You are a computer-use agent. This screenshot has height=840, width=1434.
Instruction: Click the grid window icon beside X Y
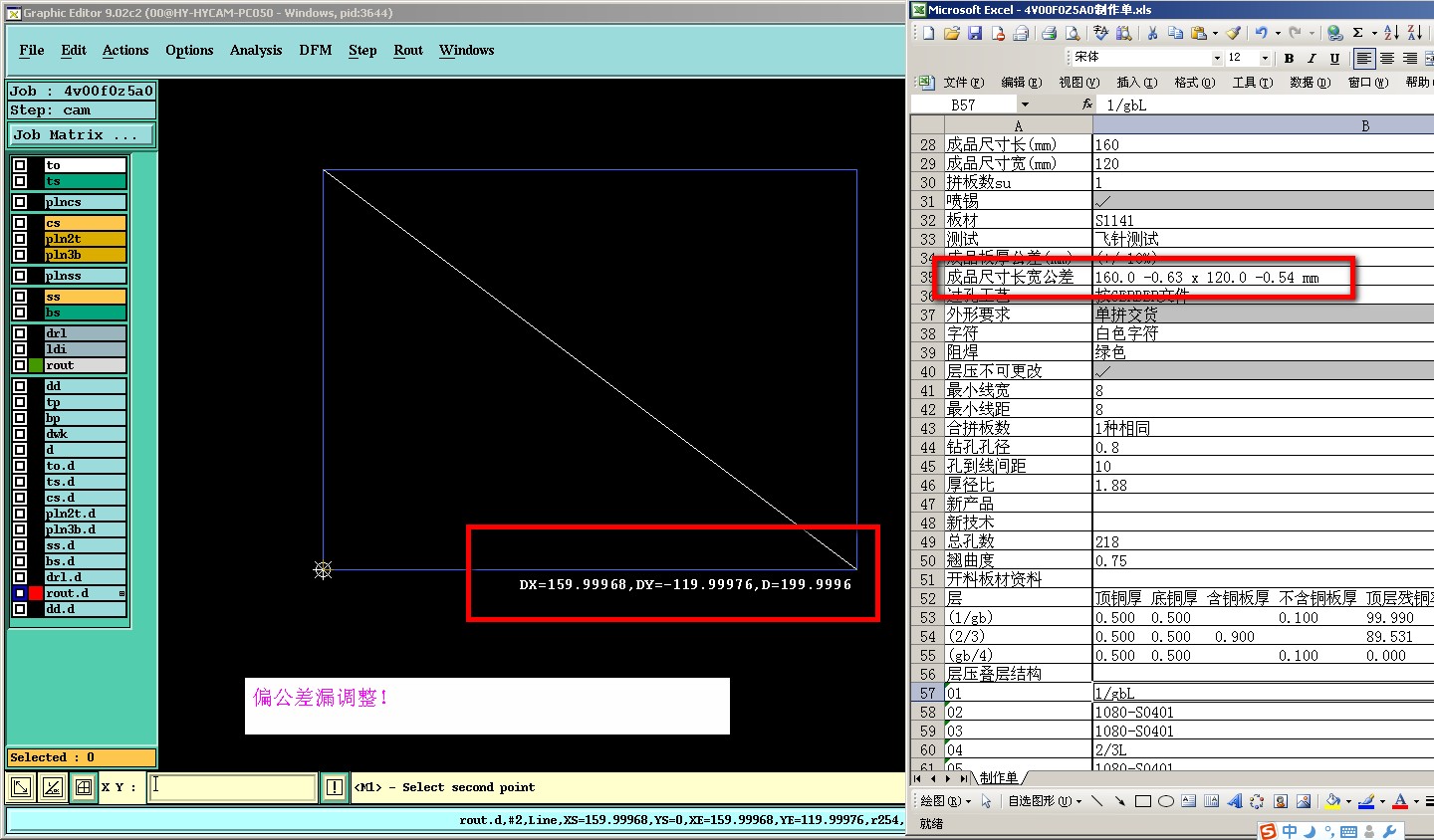[x=84, y=787]
